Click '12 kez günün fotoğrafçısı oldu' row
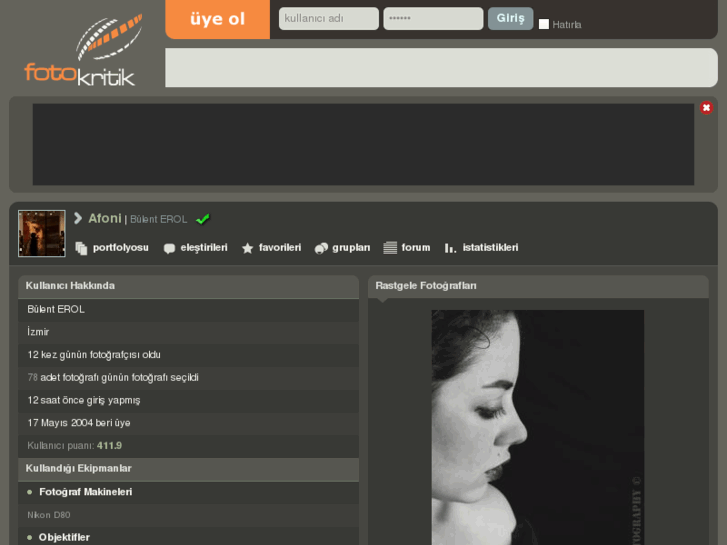This screenshot has height=545, width=727. point(188,355)
